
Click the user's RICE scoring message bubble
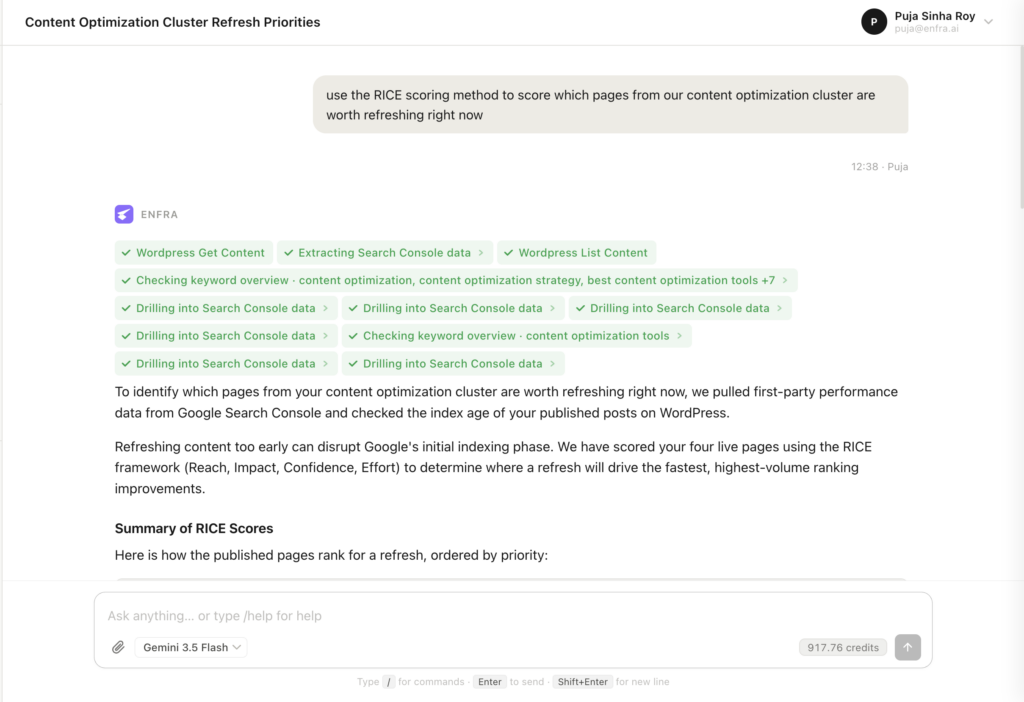(610, 104)
